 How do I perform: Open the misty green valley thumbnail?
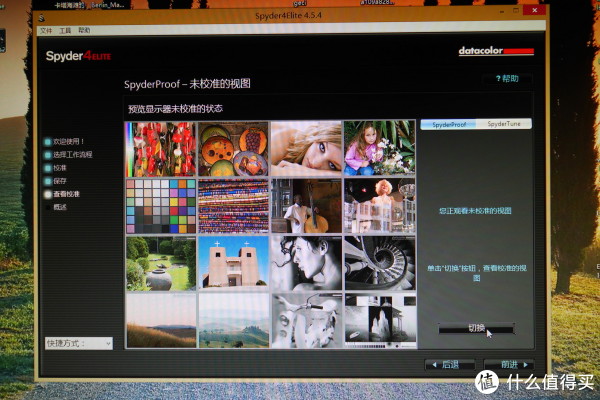[233, 321]
